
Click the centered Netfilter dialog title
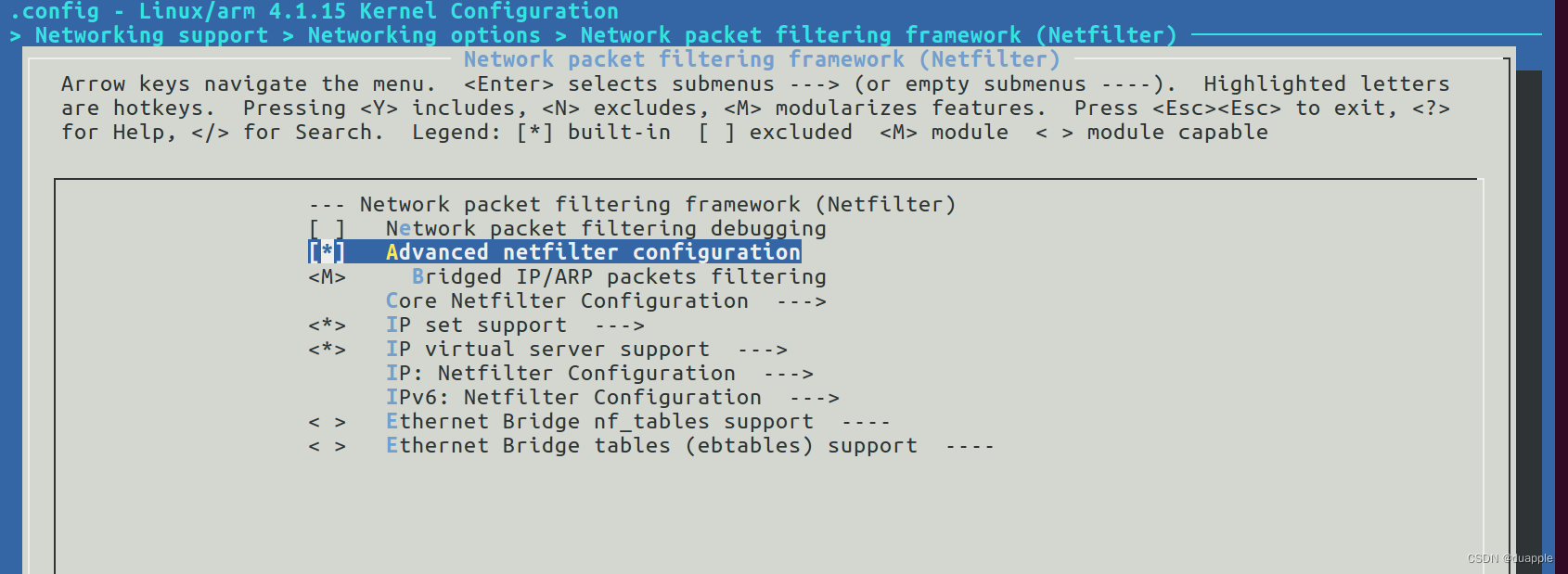click(x=761, y=59)
